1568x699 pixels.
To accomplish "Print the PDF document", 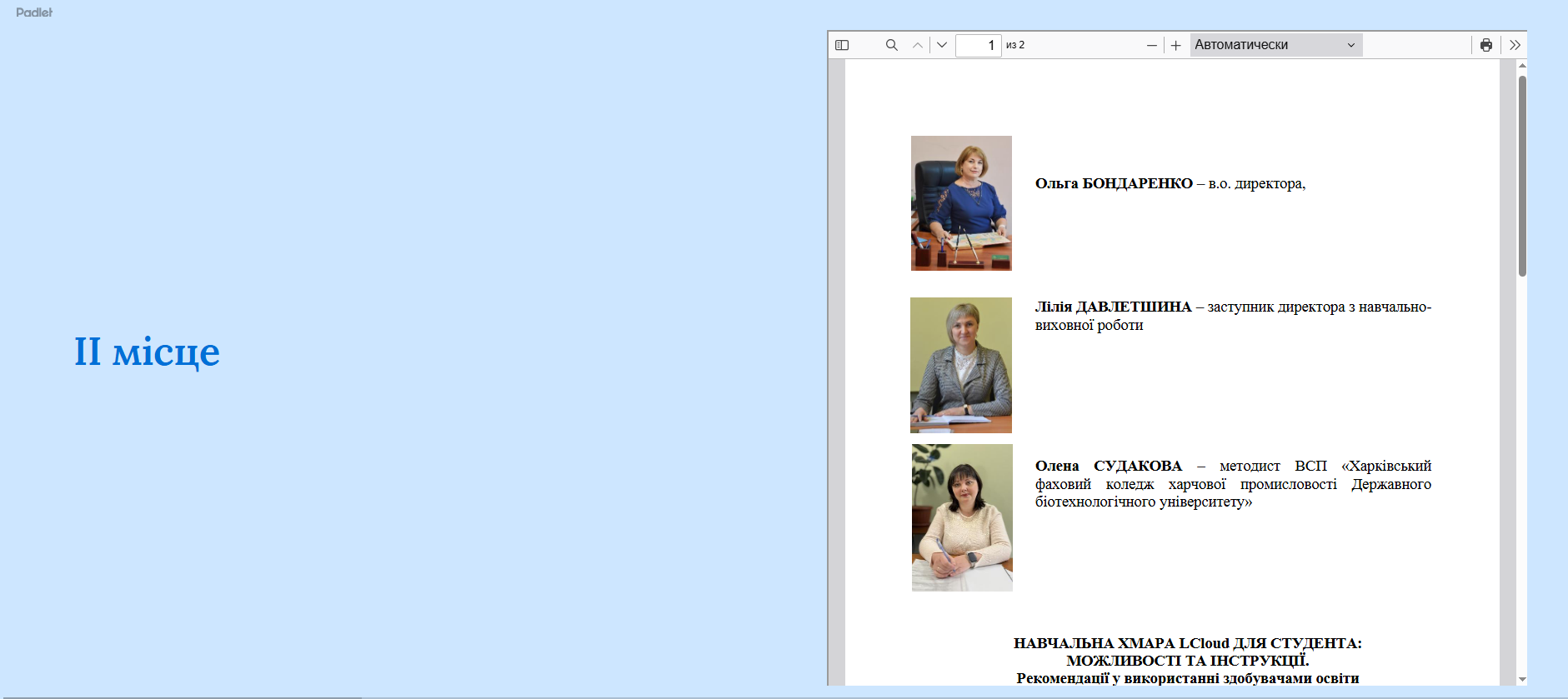I will (1485, 45).
